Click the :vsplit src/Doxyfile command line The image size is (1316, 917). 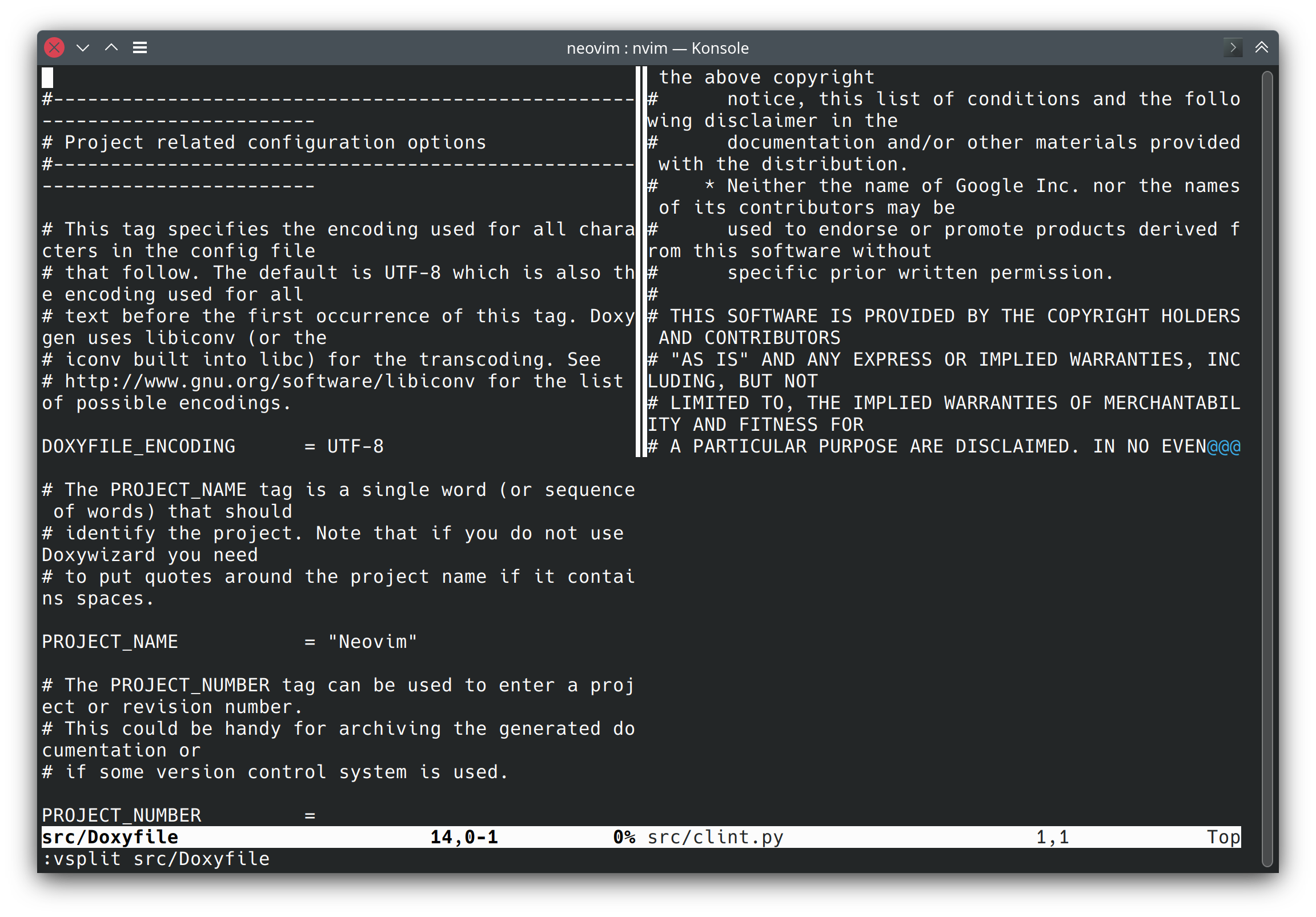[x=156, y=859]
